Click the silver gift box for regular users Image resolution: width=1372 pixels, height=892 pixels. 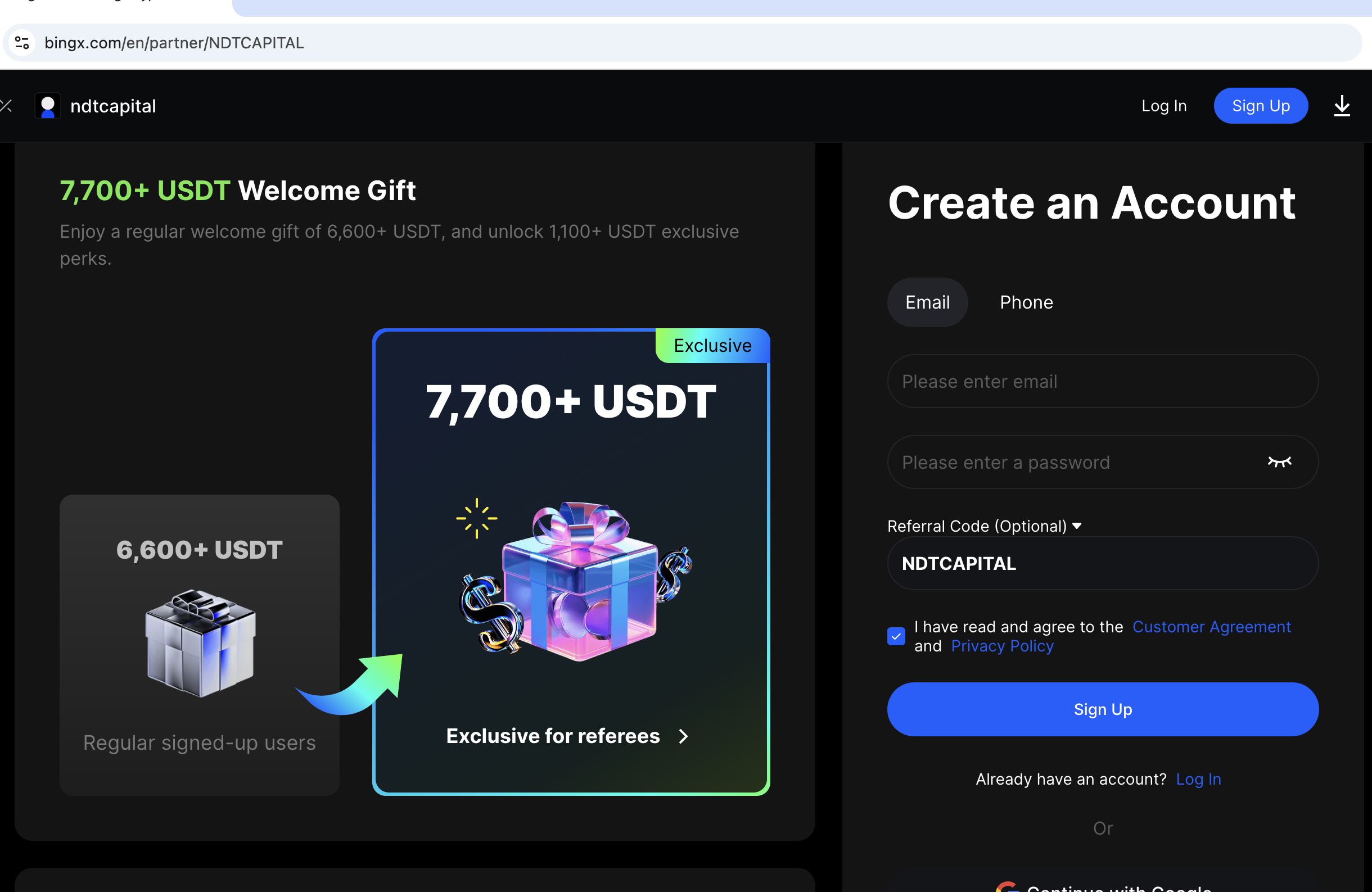pos(200,643)
